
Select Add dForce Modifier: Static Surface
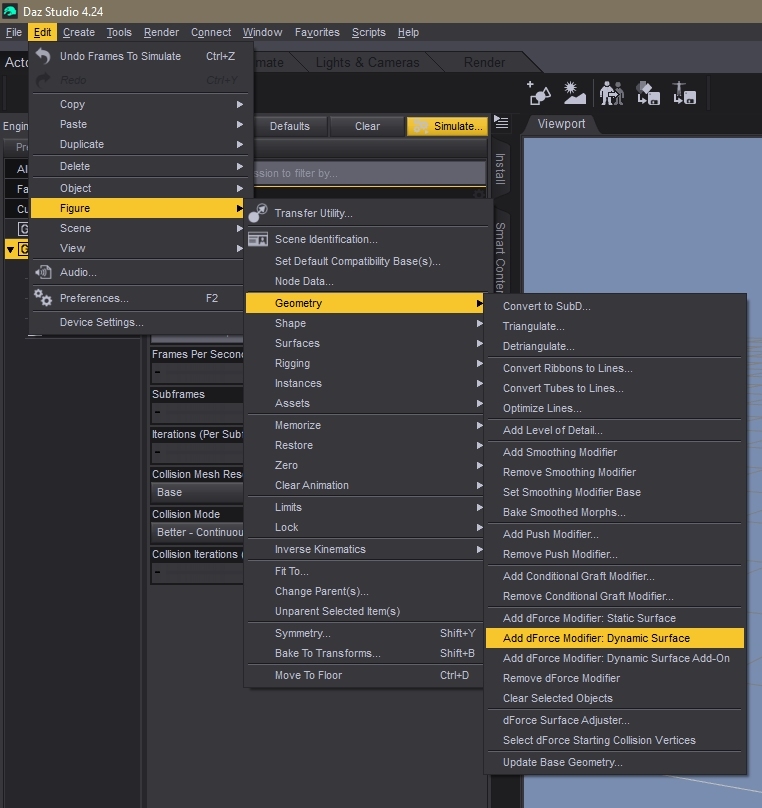[x=615, y=618]
